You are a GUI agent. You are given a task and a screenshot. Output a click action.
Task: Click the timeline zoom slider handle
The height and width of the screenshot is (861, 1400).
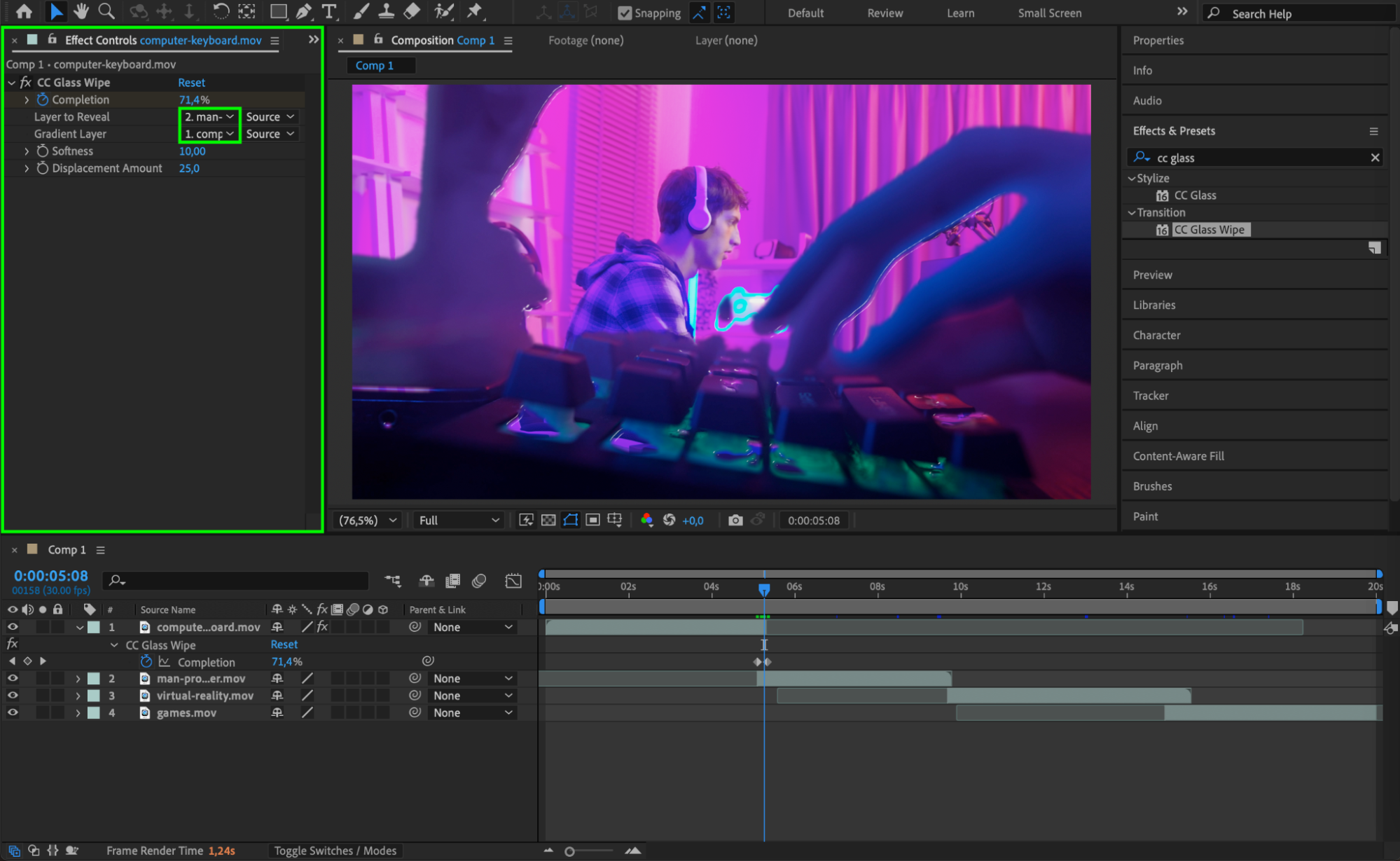[x=569, y=851]
